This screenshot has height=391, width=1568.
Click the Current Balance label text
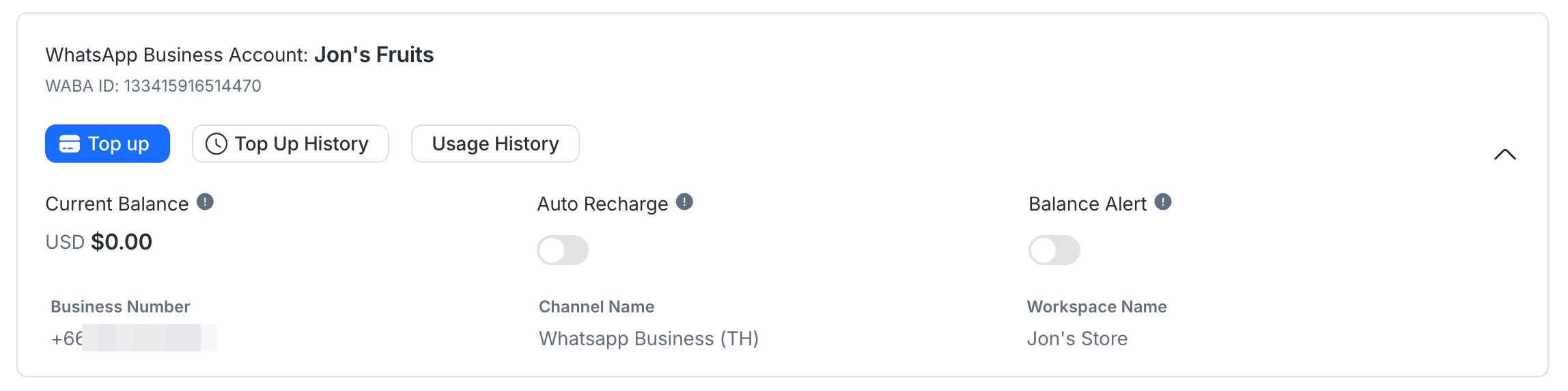click(x=117, y=204)
